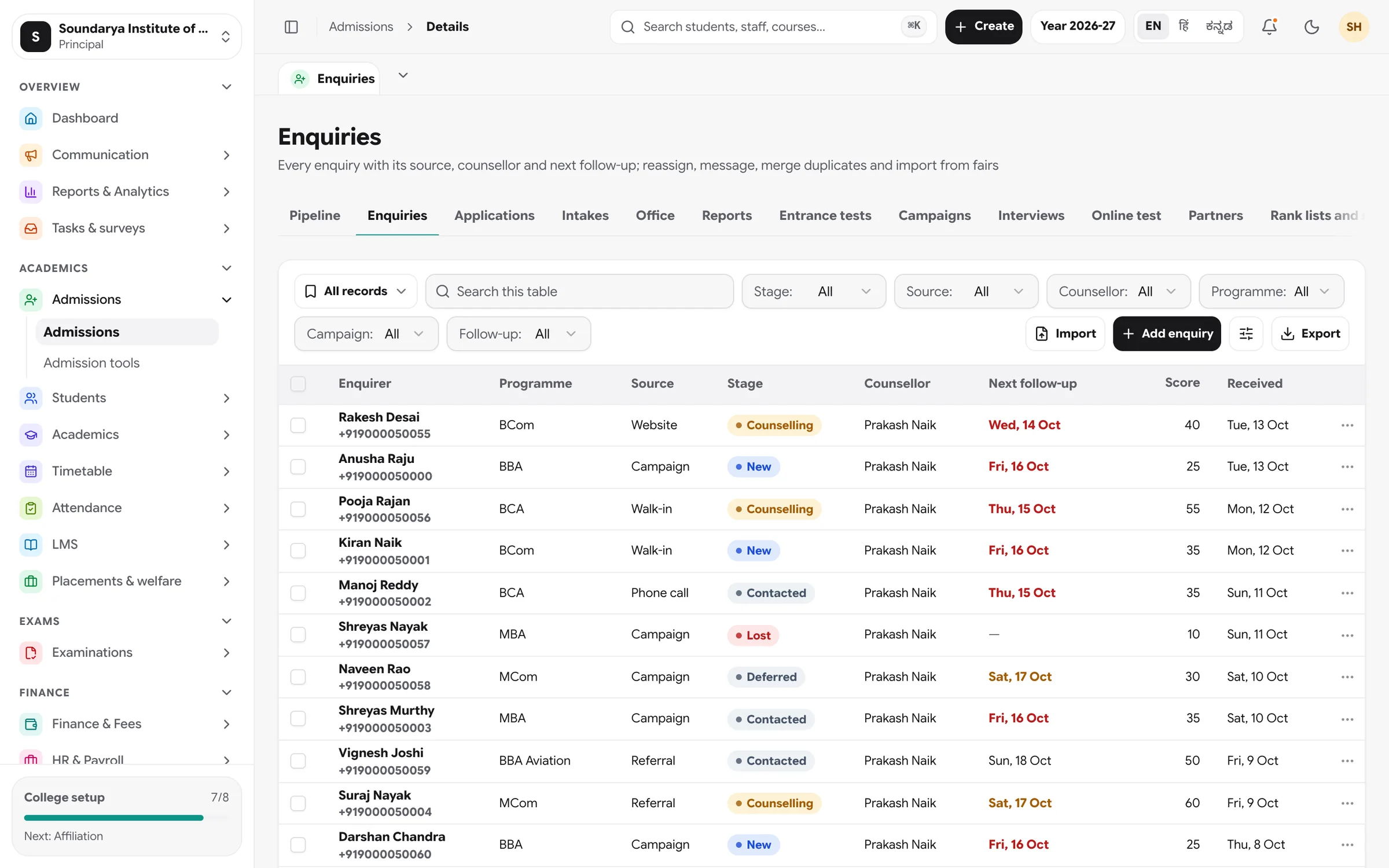Viewport: 1389px width, 868px height.
Task: Click the Reports & Analytics chart icon
Action: [x=31, y=192]
